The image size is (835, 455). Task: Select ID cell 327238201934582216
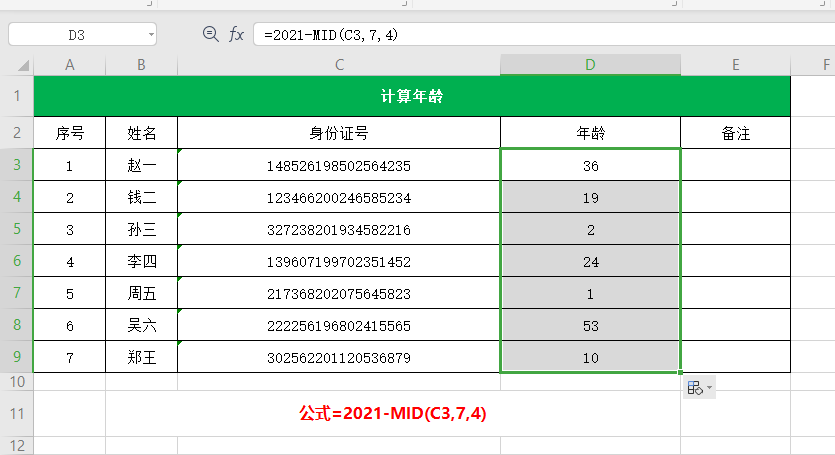(339, 229)
